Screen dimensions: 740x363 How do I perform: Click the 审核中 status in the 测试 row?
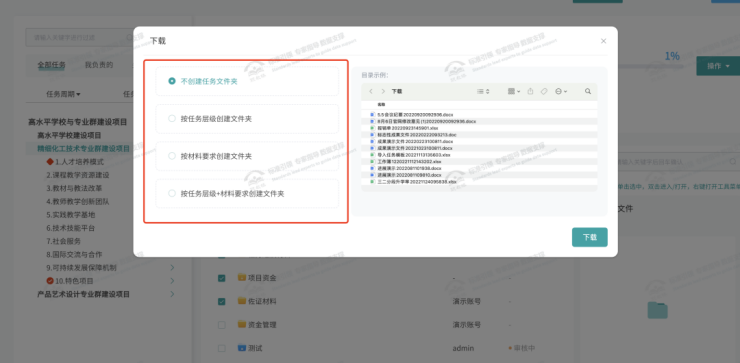point(522,348)
